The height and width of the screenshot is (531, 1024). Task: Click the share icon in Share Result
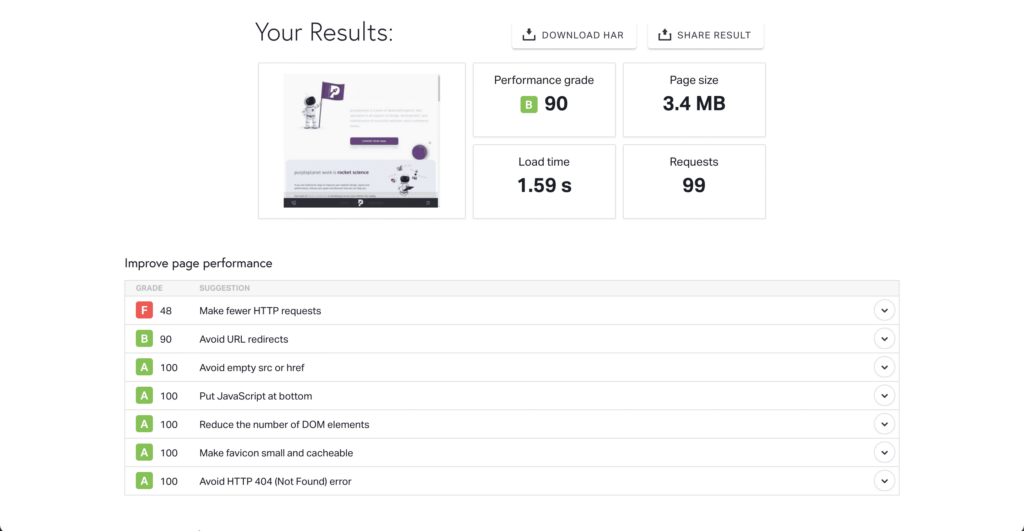click(664, 35)
